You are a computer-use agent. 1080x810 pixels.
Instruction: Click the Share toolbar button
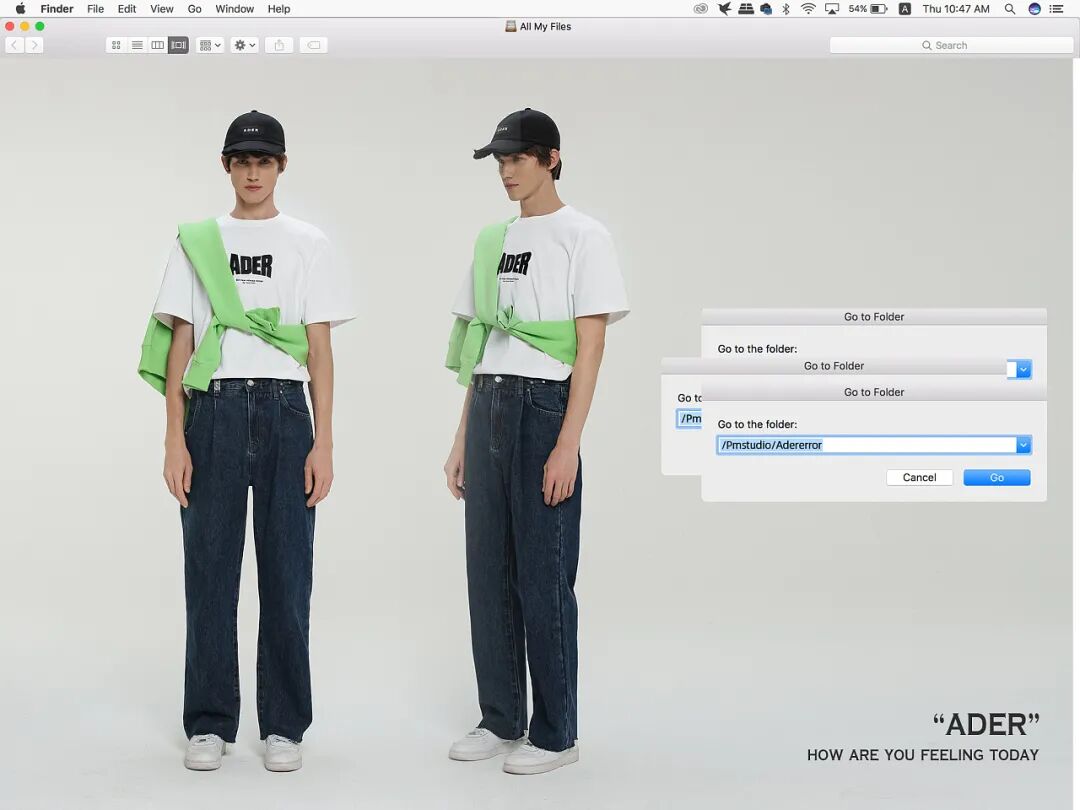pyautogui.click(x=279, y=45)
